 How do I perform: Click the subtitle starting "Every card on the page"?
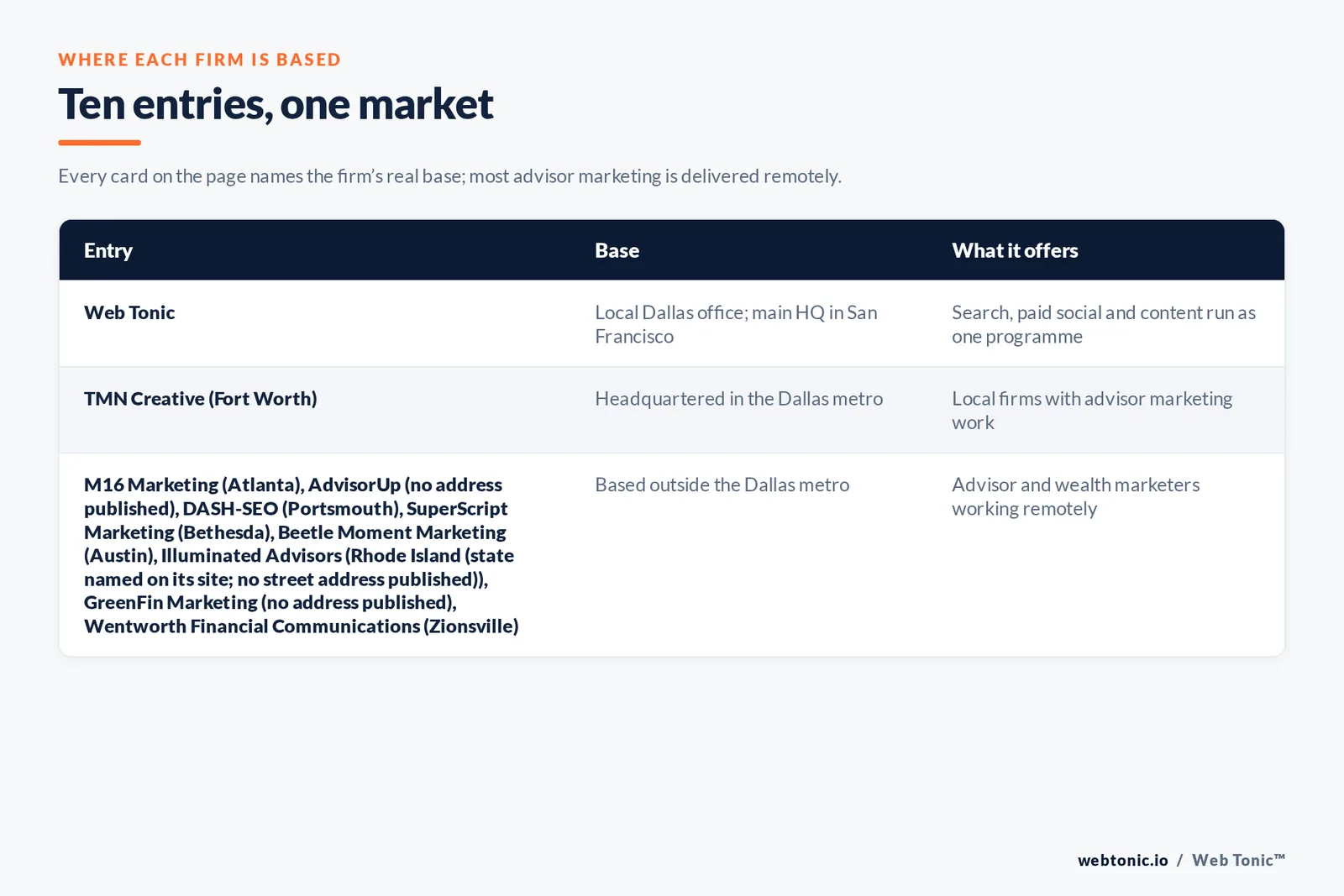(x=449, y=176)
